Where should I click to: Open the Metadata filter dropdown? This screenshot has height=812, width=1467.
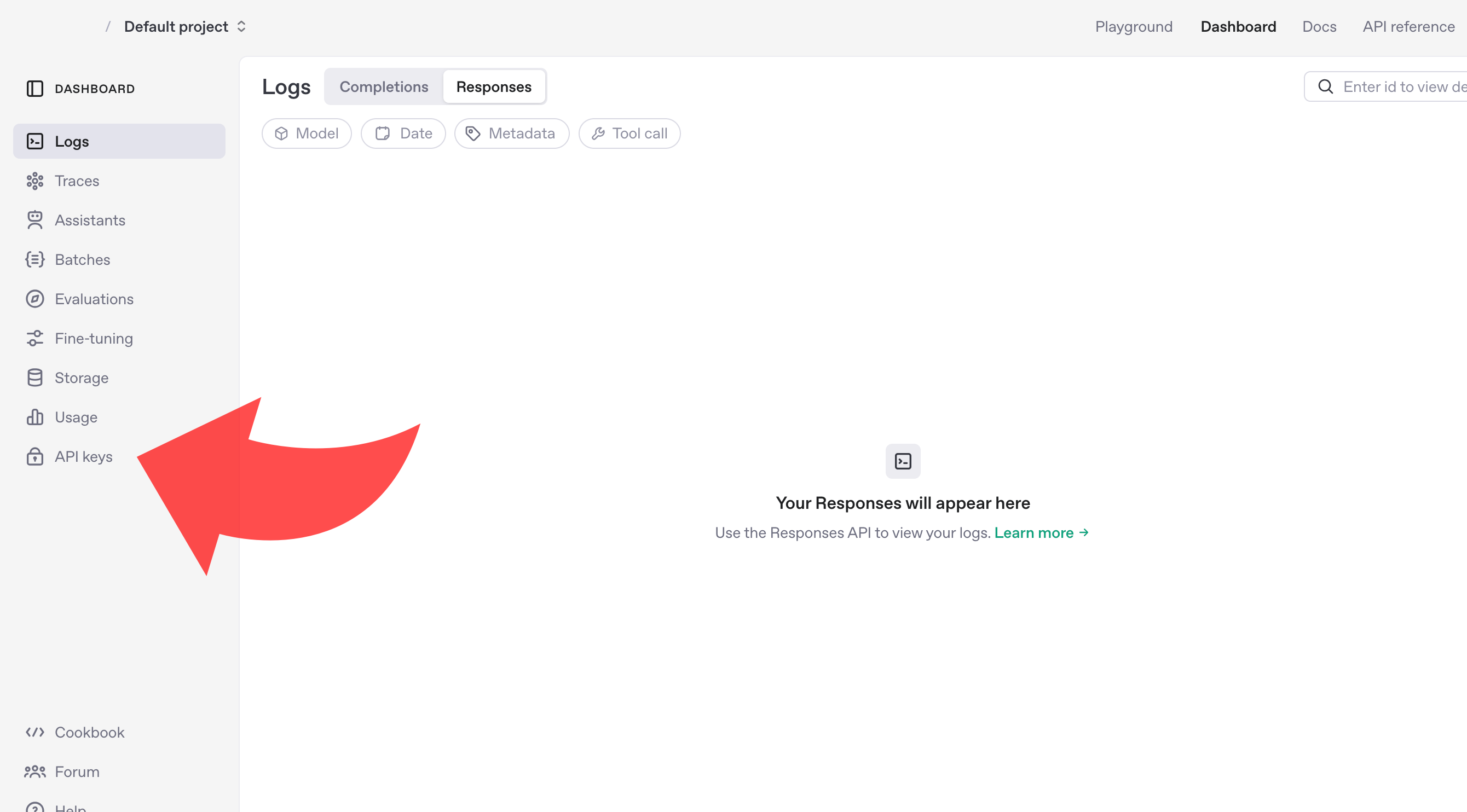511,134
